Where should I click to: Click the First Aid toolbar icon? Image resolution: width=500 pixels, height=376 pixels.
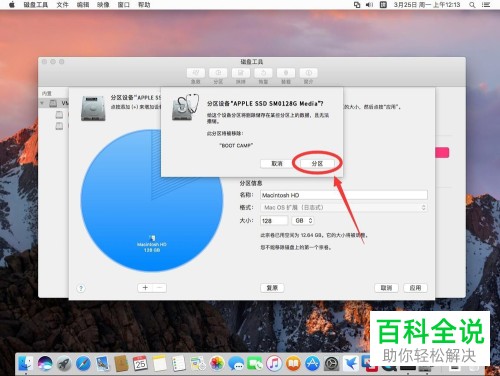click(196, 73)
